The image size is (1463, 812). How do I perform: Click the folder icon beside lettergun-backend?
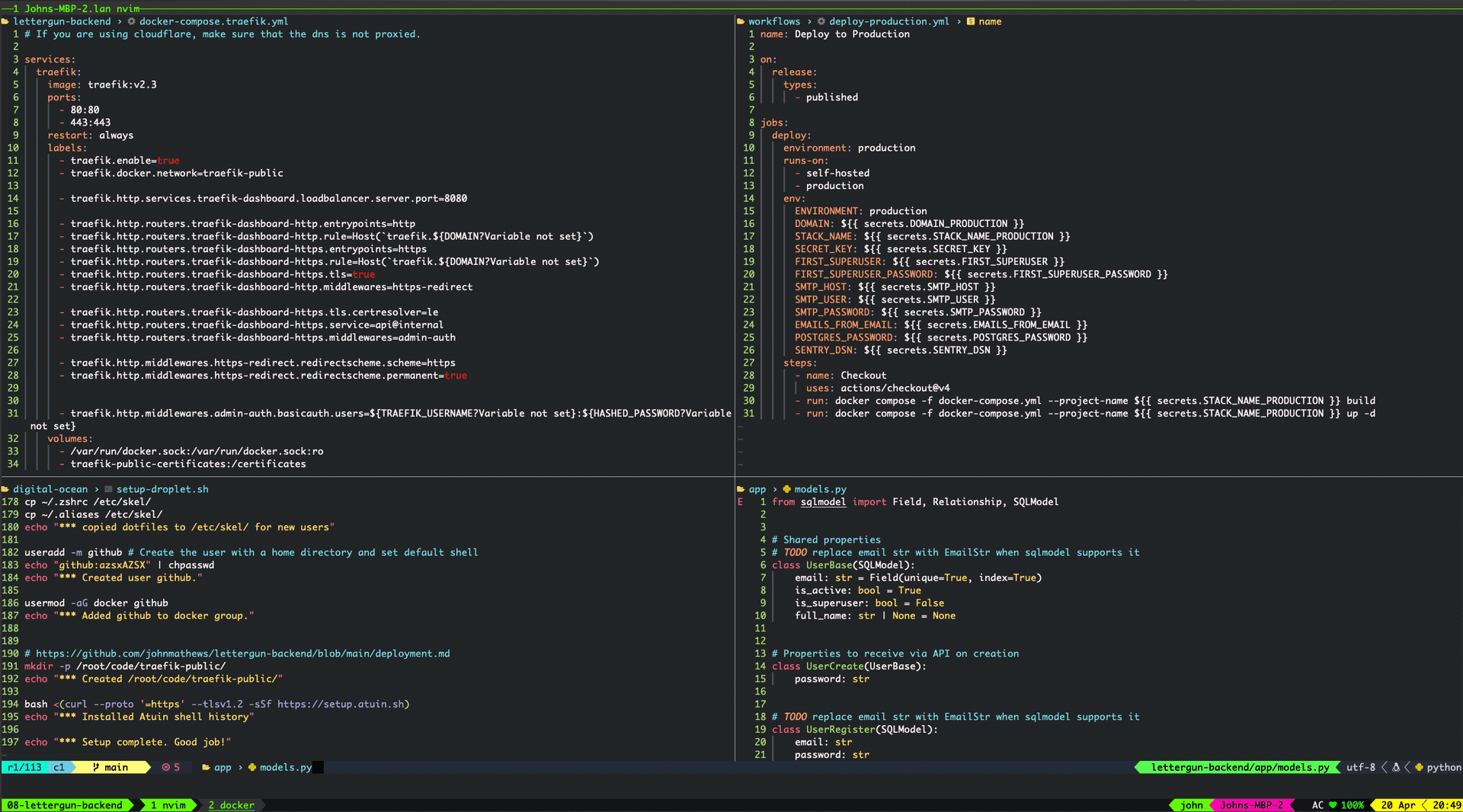[x=5, y=21]
